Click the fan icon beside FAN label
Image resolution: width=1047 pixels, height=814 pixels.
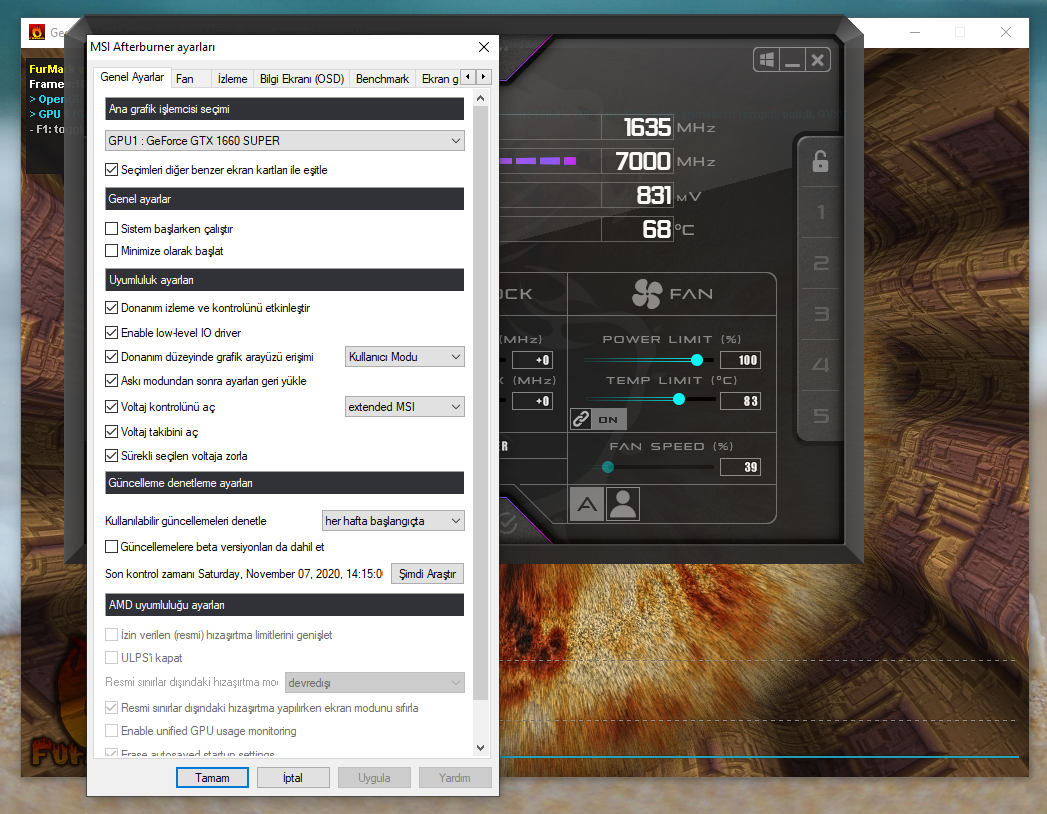[x=647, y=294]
